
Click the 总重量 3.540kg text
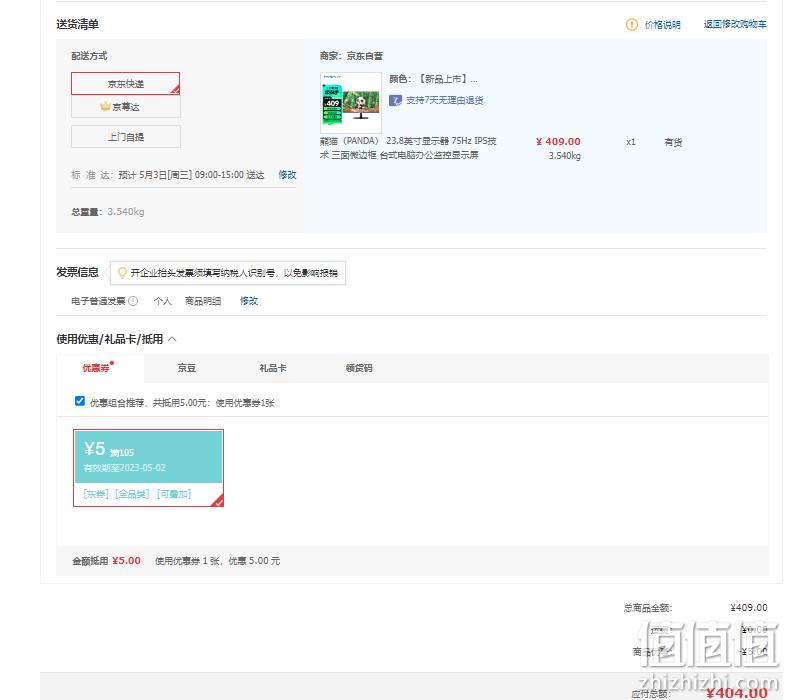tap(108, 212)
